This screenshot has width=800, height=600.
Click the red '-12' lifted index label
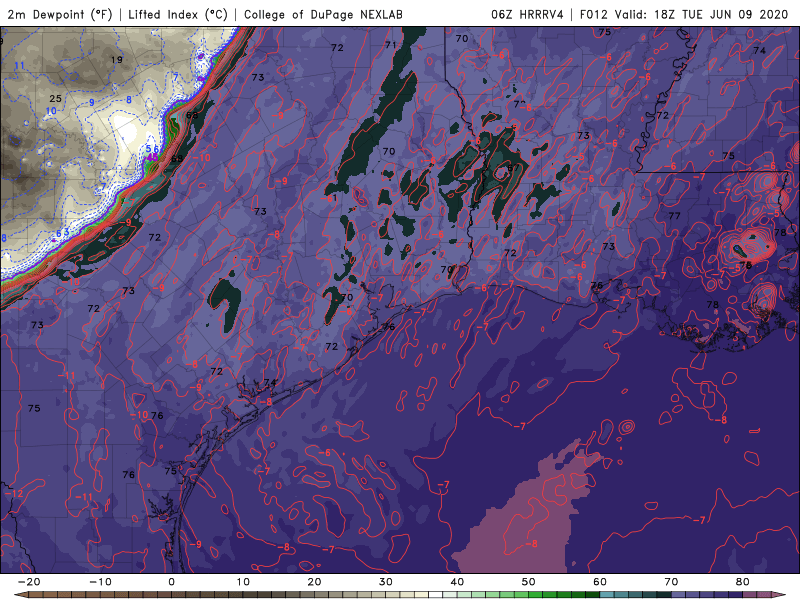point(14,494)
